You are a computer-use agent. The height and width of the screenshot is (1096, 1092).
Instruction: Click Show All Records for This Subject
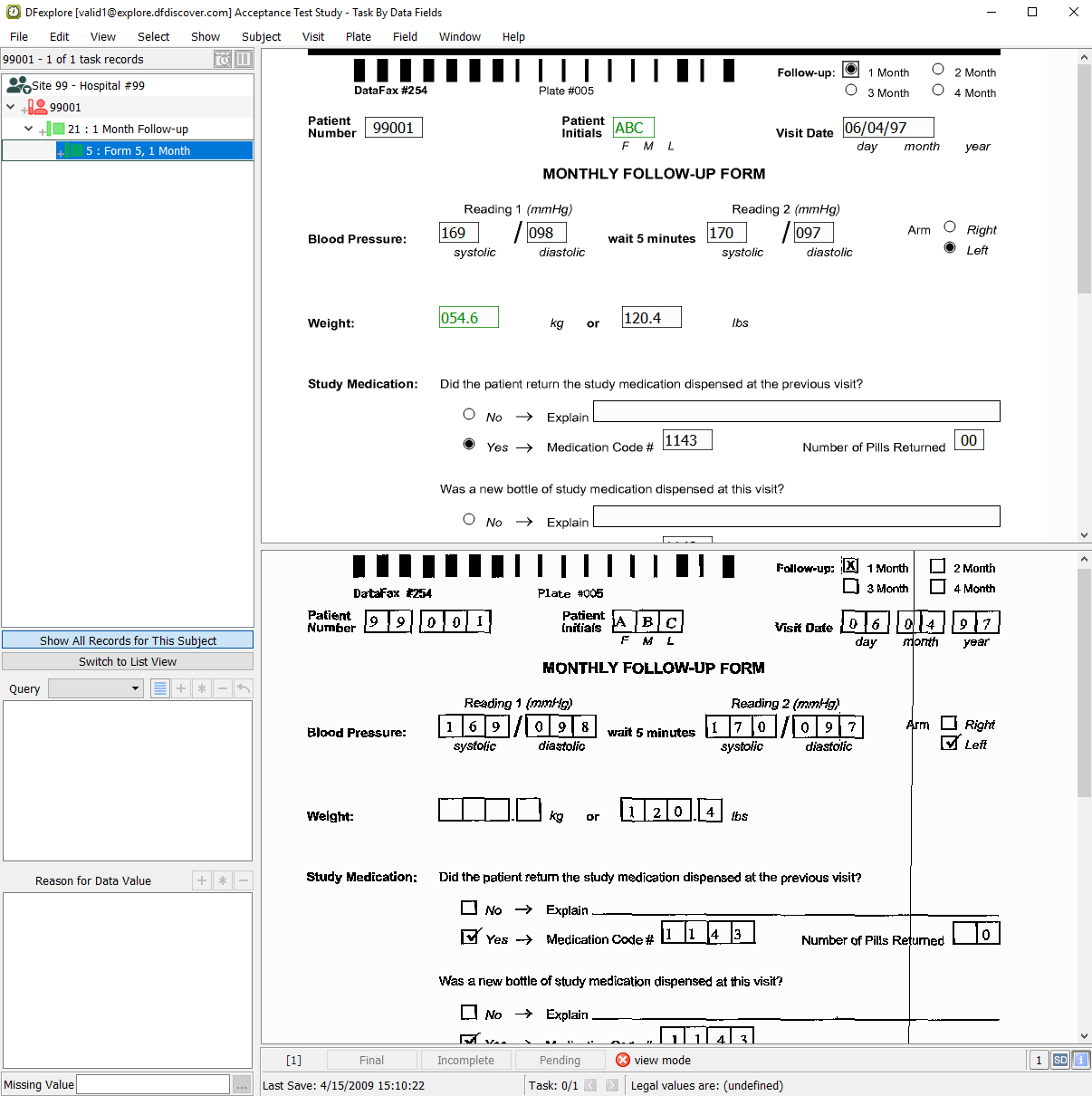(x=128, y=640)
